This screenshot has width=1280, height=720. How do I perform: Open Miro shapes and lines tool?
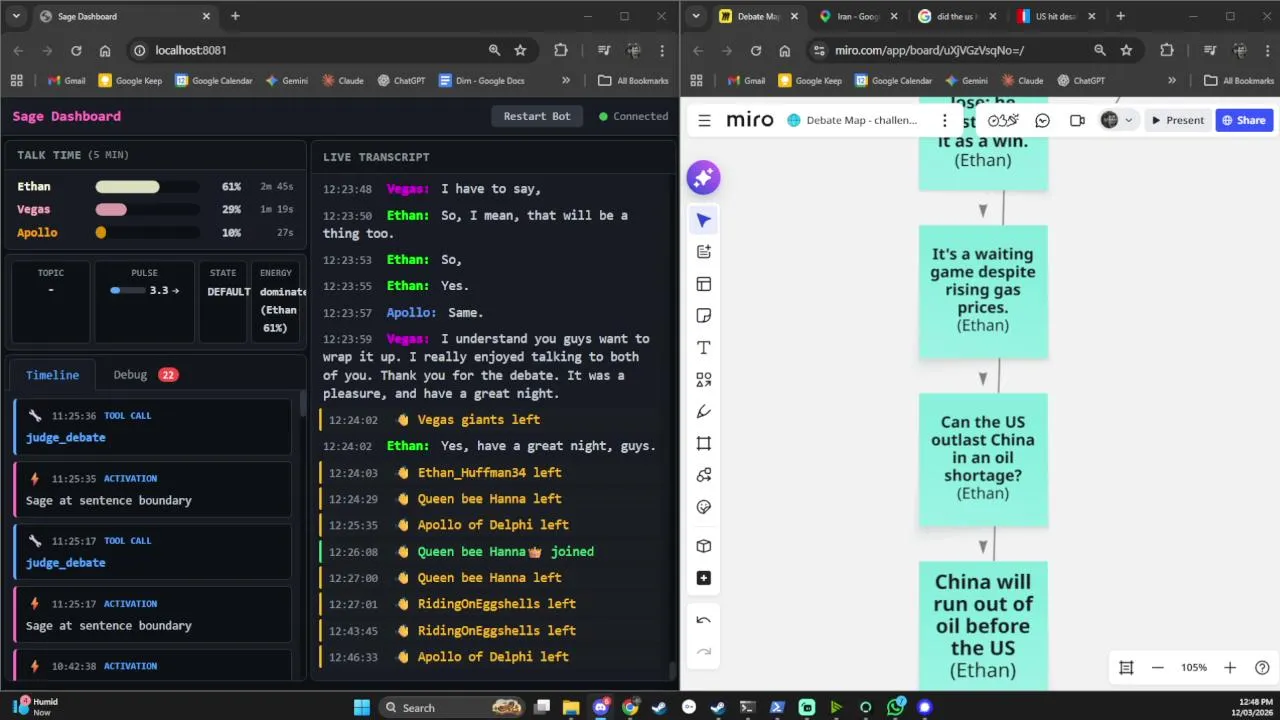pos(704,380)
